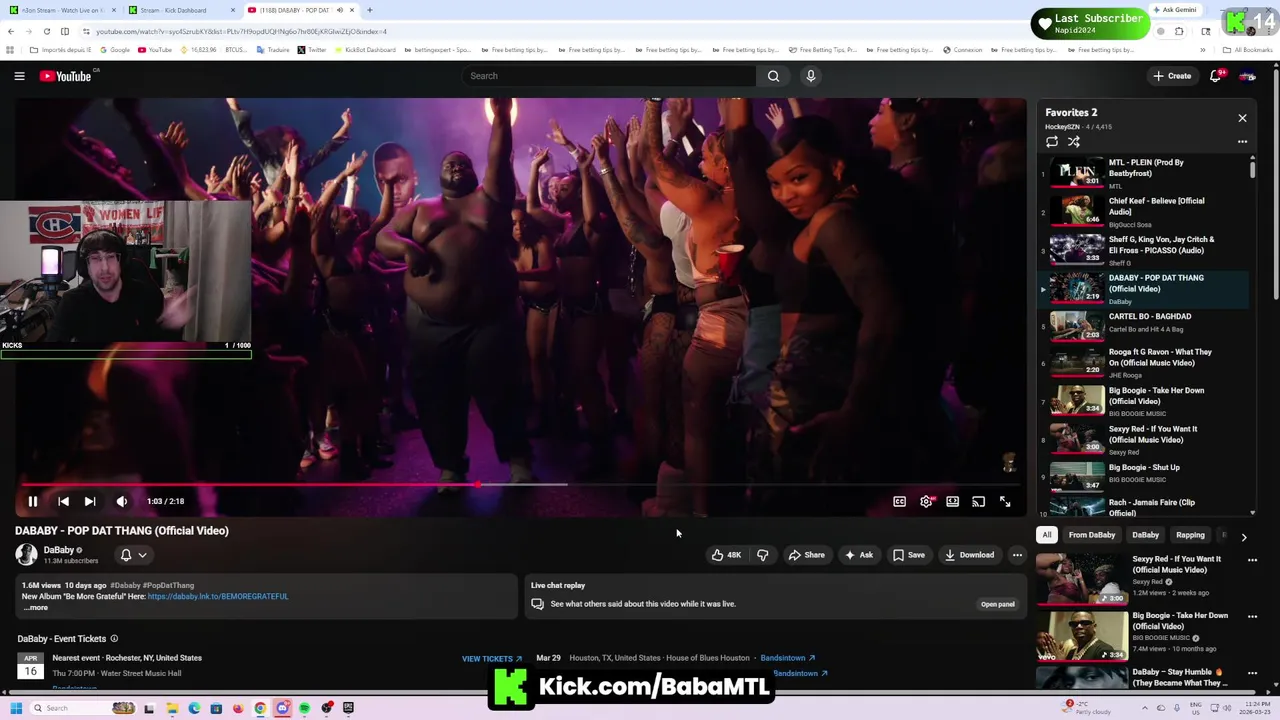Open the KickBot Dashboard bookmark
1280x720 pixels.
366,50
